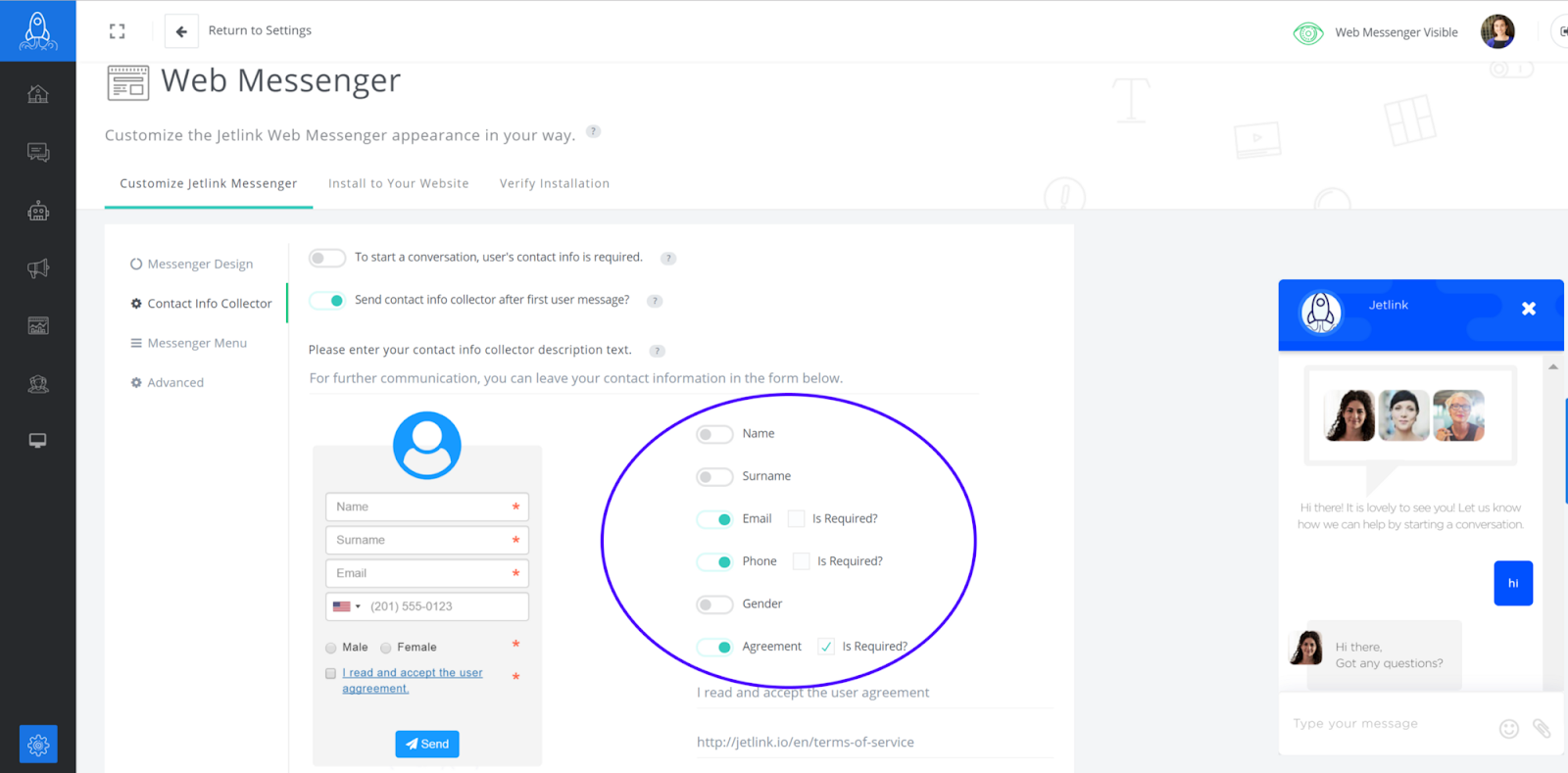The height and width of the screenshot is (773, 1568).
Task: Open the analytics chart sidebar icon
Action: click(x=37, y=325)
